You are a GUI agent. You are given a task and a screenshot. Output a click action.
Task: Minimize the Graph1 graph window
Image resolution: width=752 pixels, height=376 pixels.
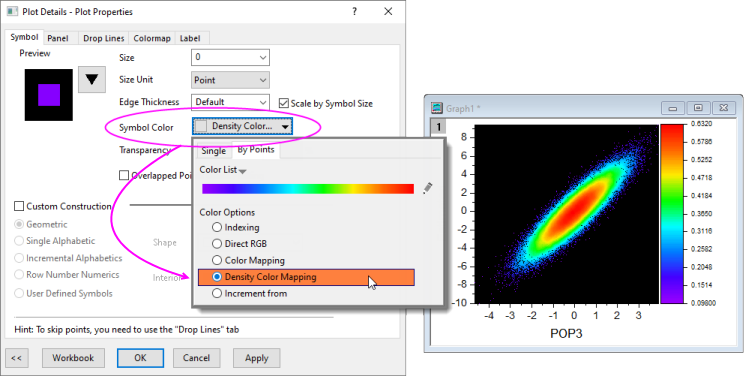point(672,108)
